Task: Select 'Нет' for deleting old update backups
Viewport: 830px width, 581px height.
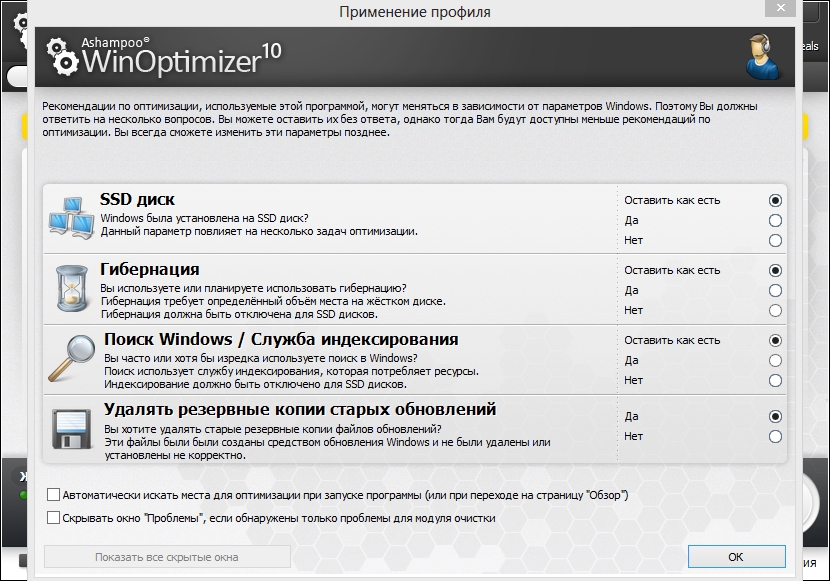Action: 775,437
